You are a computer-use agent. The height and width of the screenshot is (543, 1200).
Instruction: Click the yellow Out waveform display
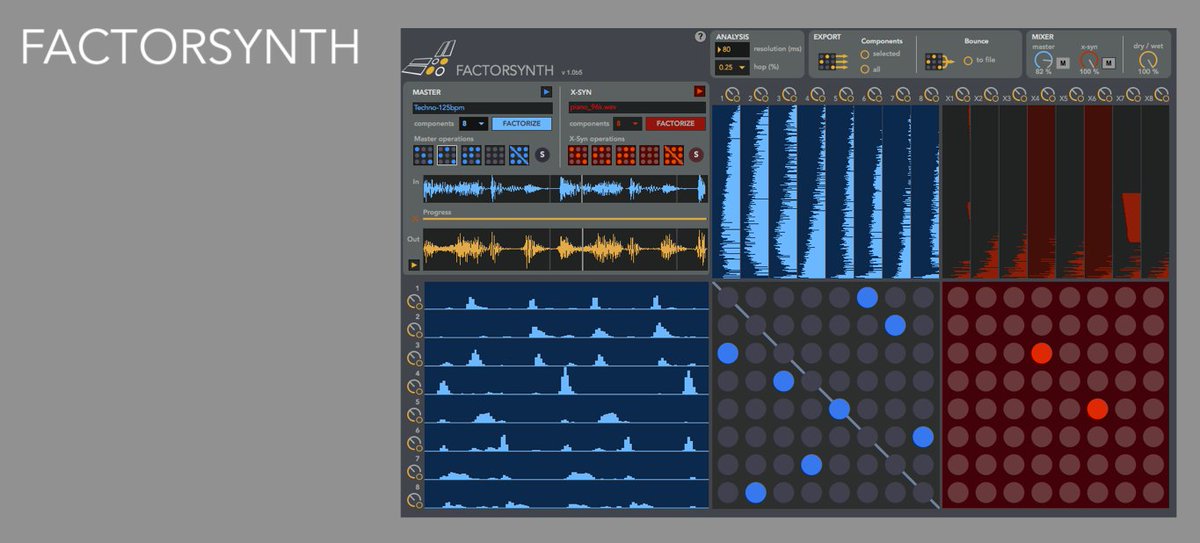point(565,249)
